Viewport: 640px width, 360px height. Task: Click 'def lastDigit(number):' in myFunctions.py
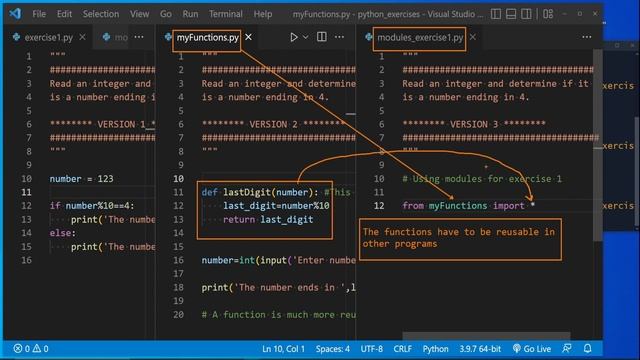point(260,192)
